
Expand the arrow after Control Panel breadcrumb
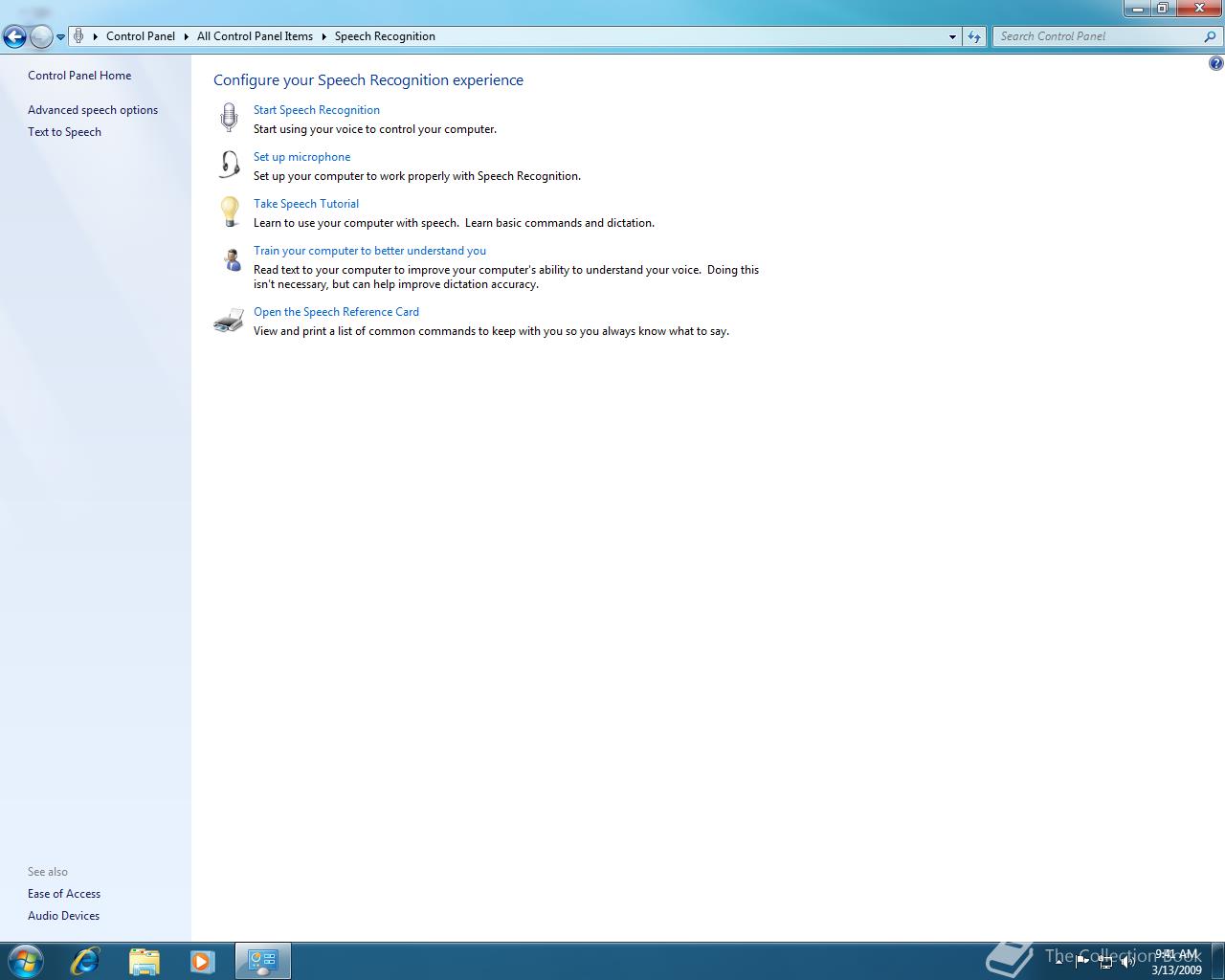pos(186,36)
